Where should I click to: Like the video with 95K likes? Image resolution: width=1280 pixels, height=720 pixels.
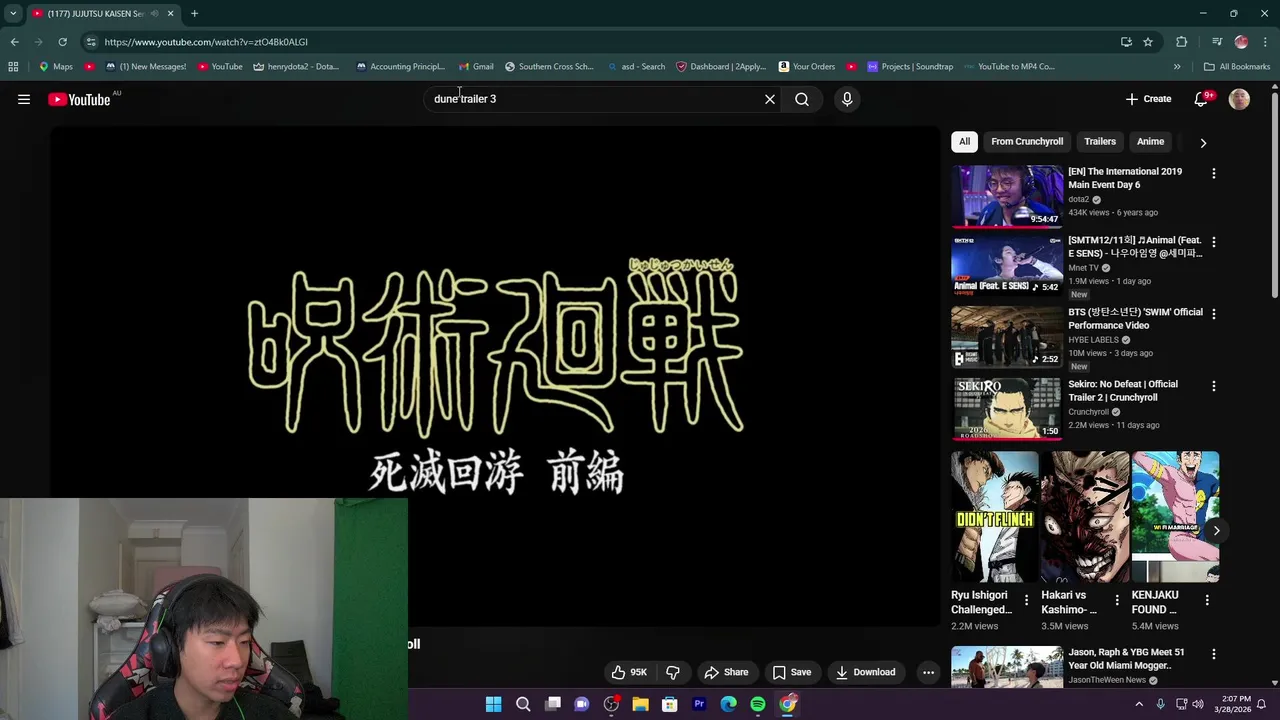click(x=629, y=672)
